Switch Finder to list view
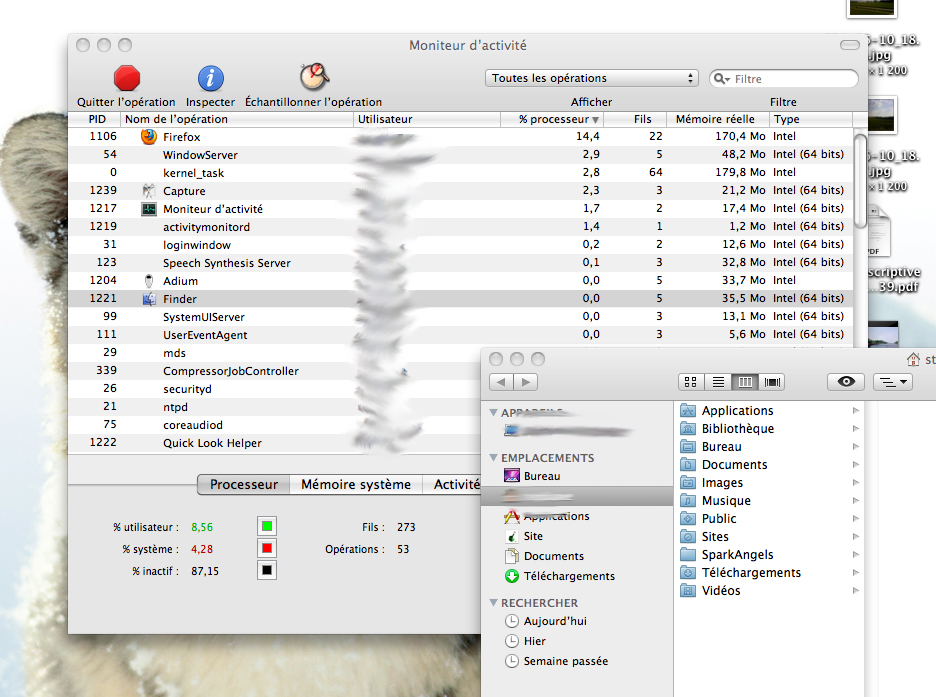Screen dimensions: 936x697 tap(718, 382)
